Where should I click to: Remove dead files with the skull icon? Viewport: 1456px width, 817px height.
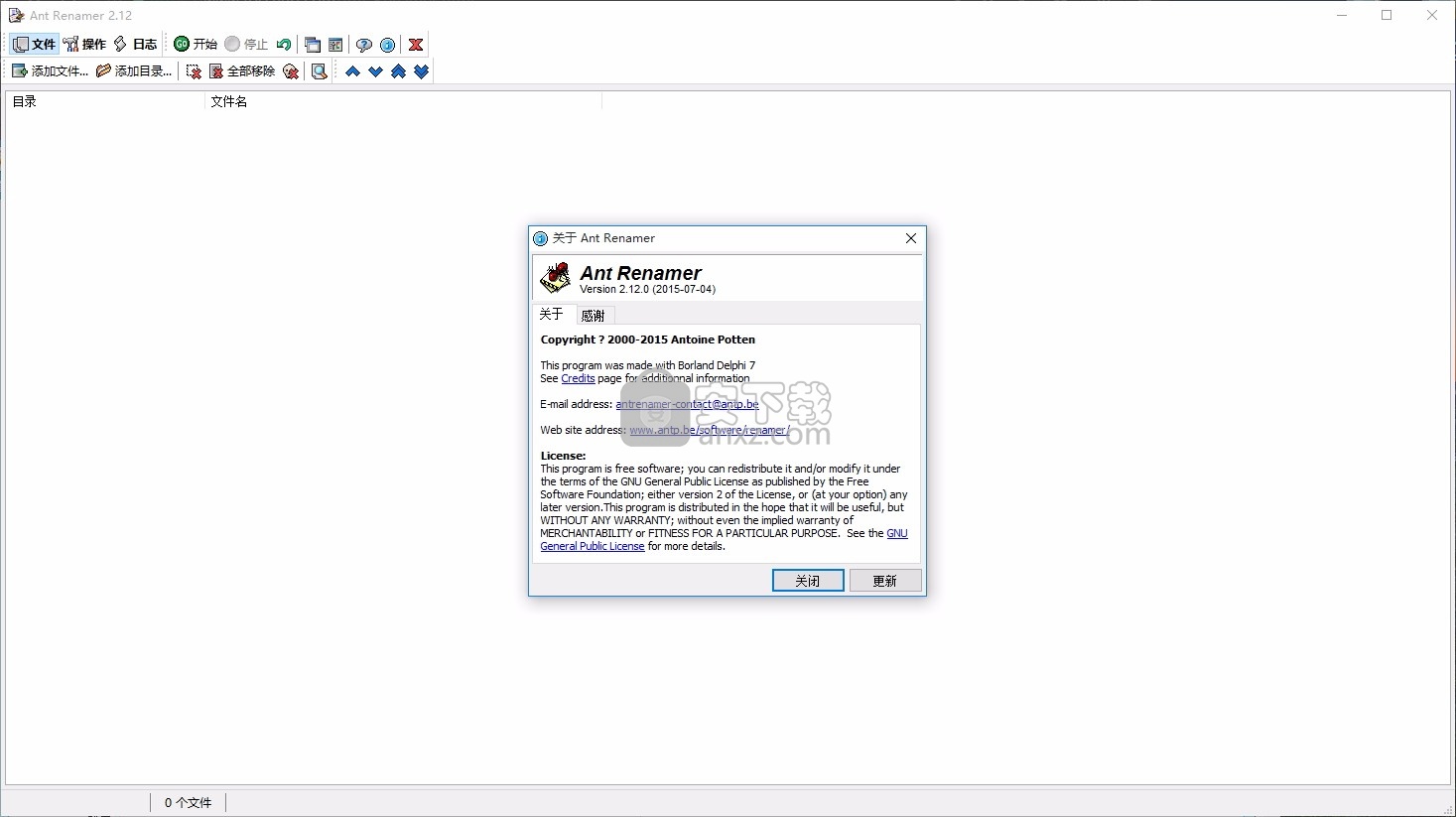point(291,70)
